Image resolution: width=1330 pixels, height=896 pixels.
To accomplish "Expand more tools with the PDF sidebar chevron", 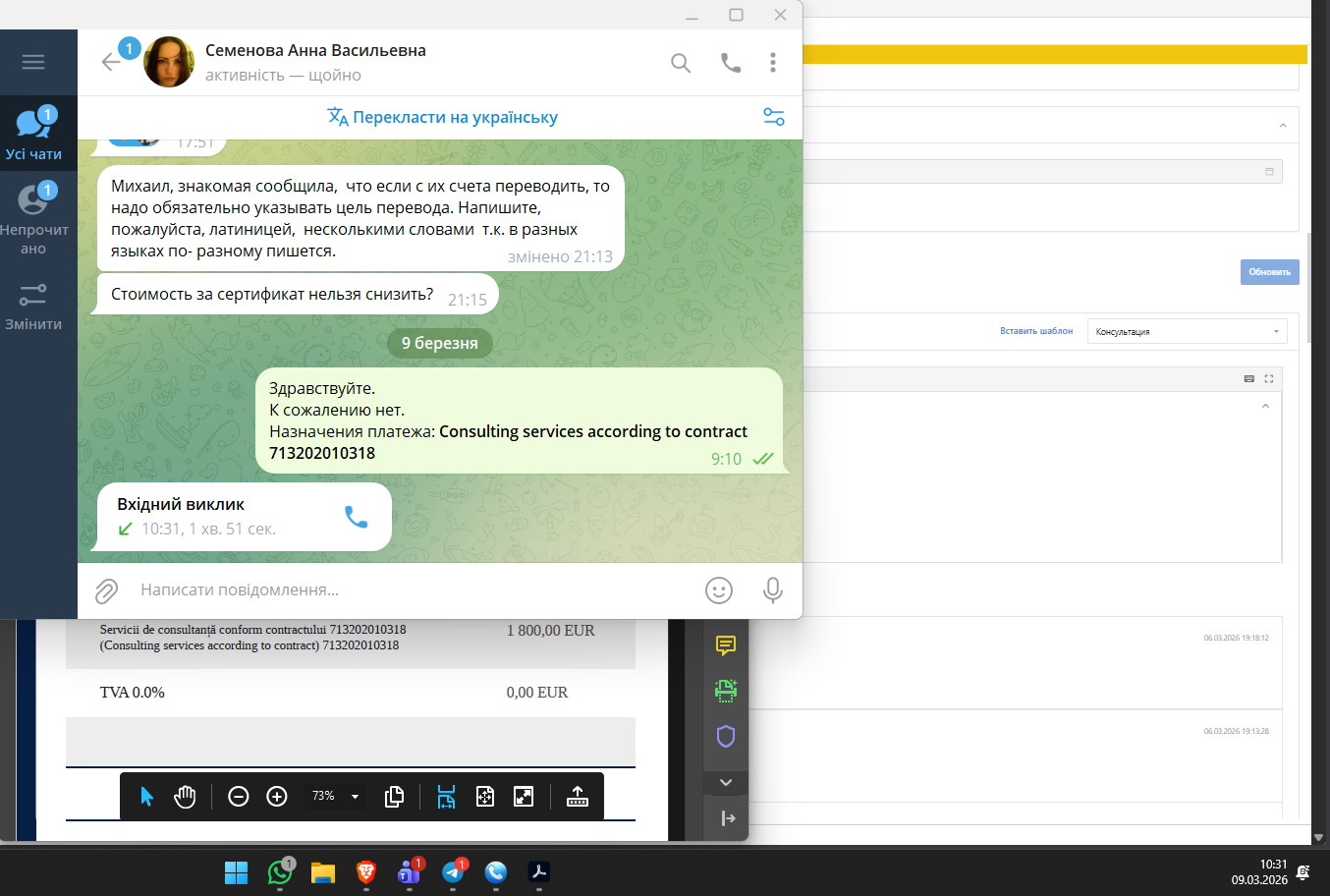I will pyautogui.click(x=726, y=782).
